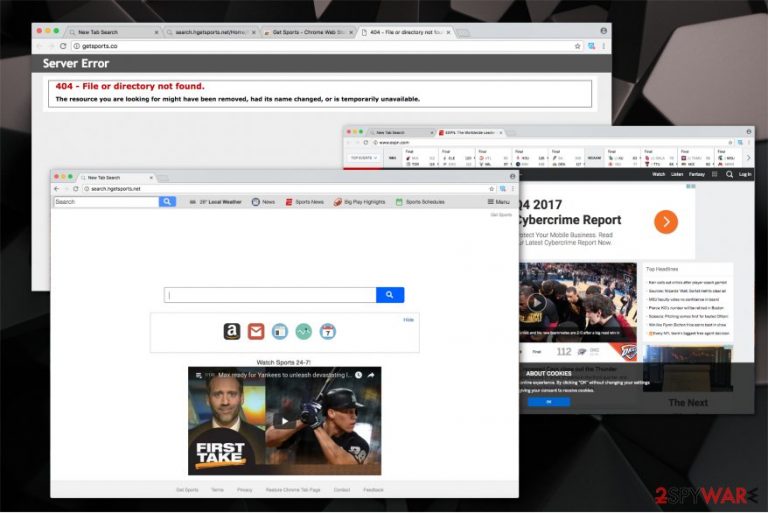The height and width of the screenshot is (513, 768).
Task: Open the ESPN search magnifier
Action: [x=729, y=174]
